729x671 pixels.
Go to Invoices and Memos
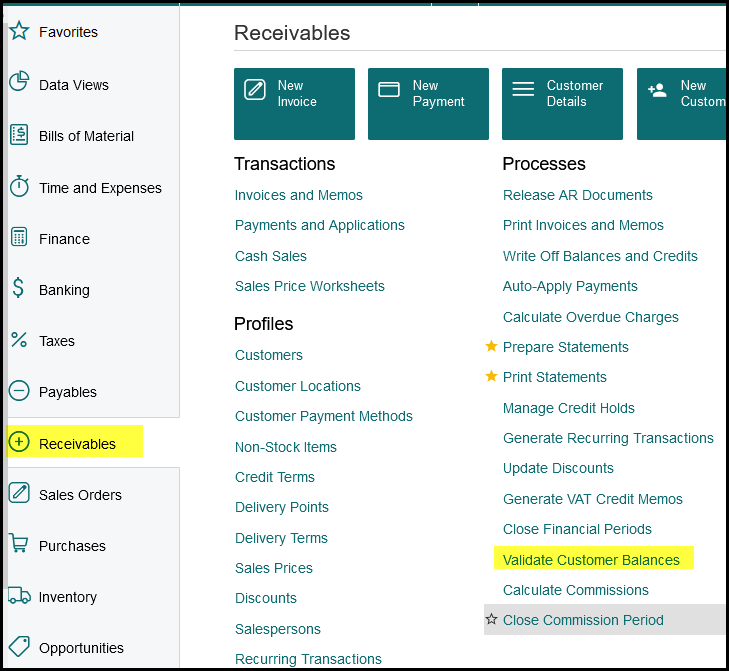tap(299, 195)
